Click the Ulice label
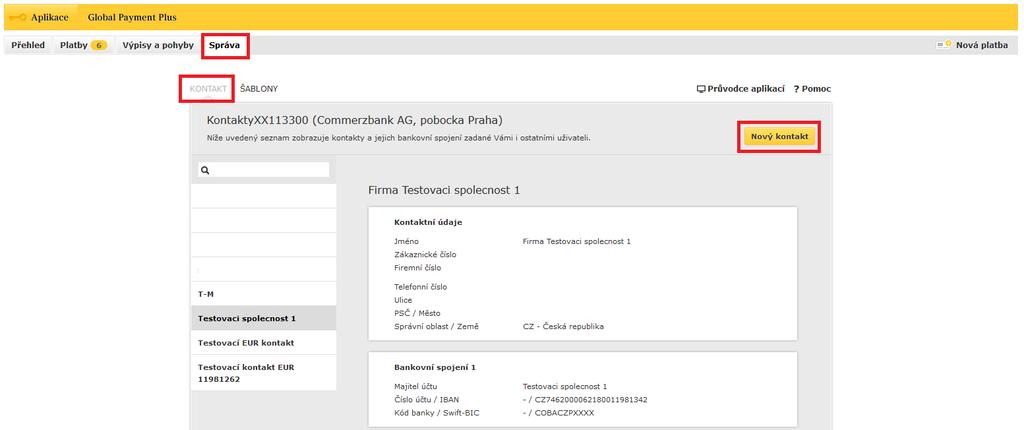 coord(403,300)
